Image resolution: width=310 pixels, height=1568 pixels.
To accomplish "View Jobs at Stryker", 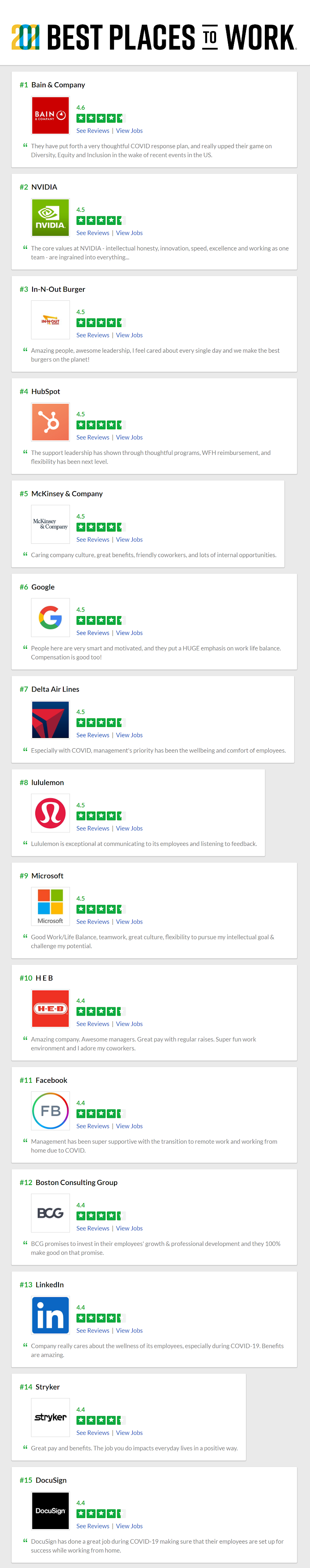I will (x=130, y=1433).
